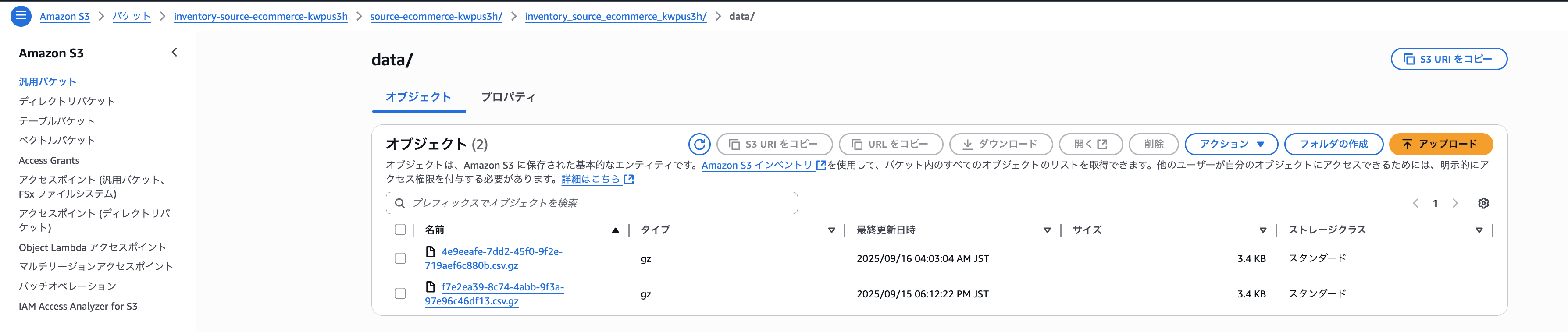Click URL をコピー button
The width and height of the screenshot is (1568, 332).
point(891,144)
